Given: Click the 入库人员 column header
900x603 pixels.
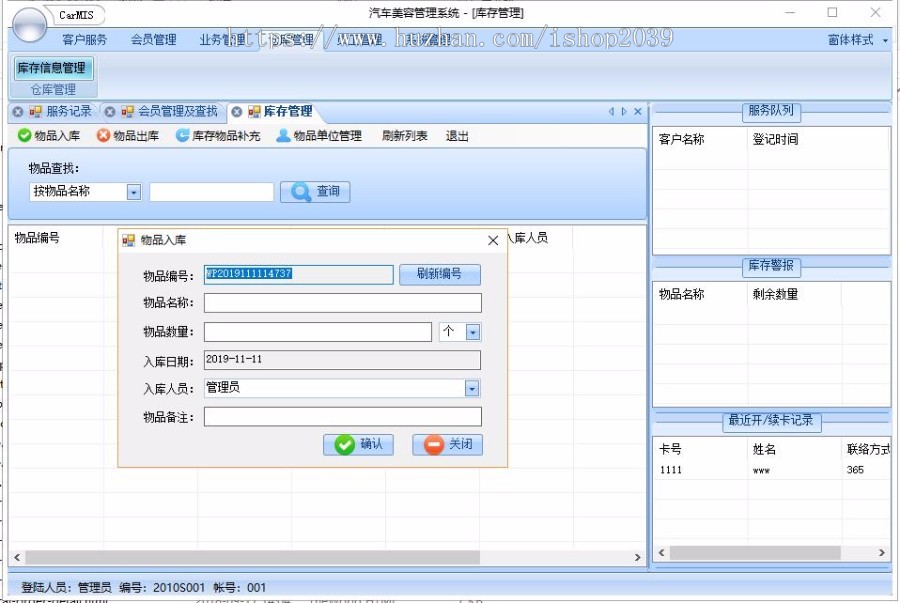Looking at the screenshot, I should tap(527, 238).
